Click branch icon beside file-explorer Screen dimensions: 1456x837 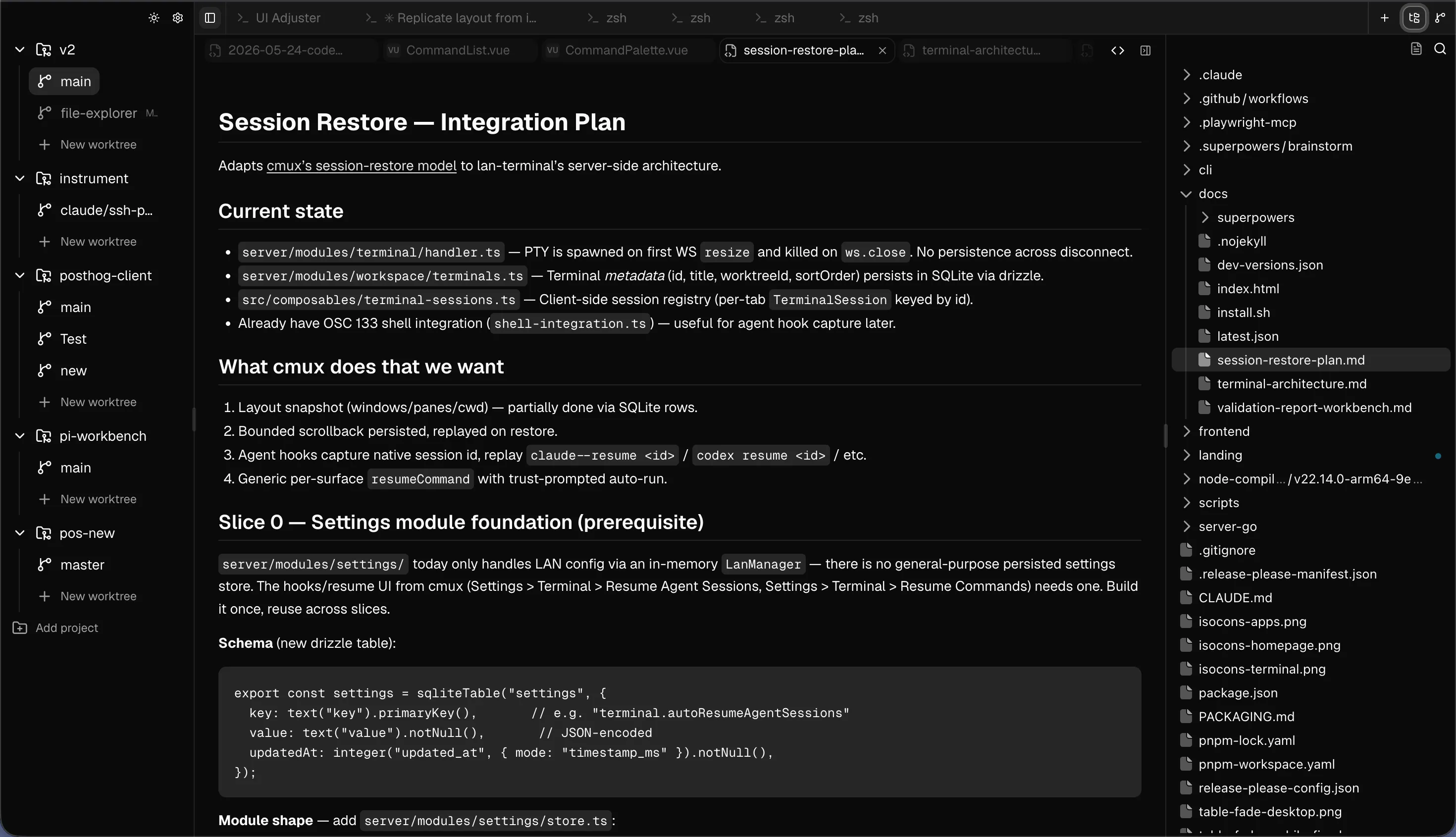click(x=44, y=113)
